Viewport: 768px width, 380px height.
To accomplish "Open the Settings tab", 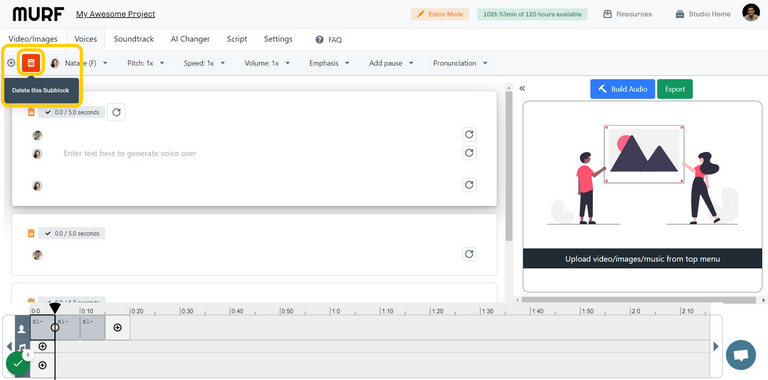I will coord(278,39).
